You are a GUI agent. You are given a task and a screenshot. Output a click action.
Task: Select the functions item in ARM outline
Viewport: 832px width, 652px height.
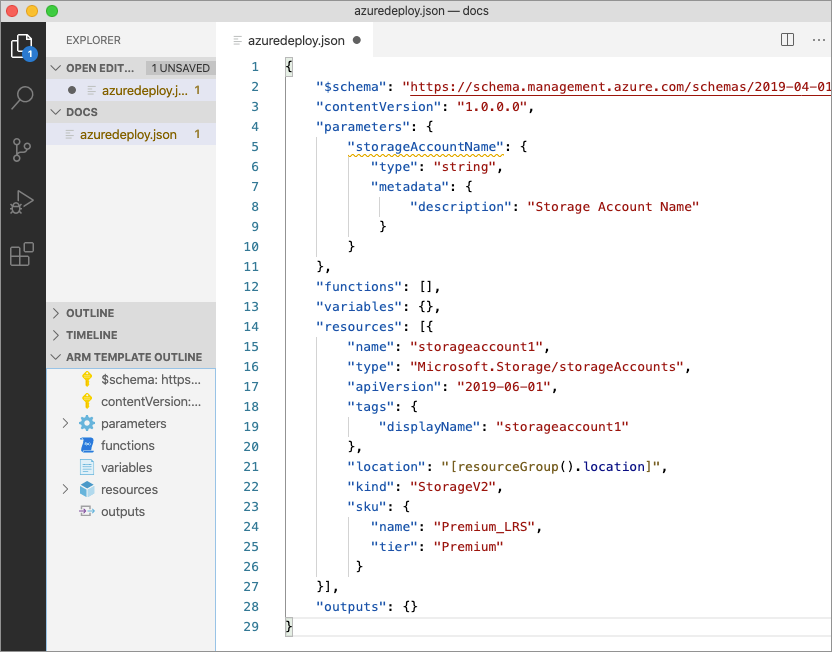click(127, 446)
